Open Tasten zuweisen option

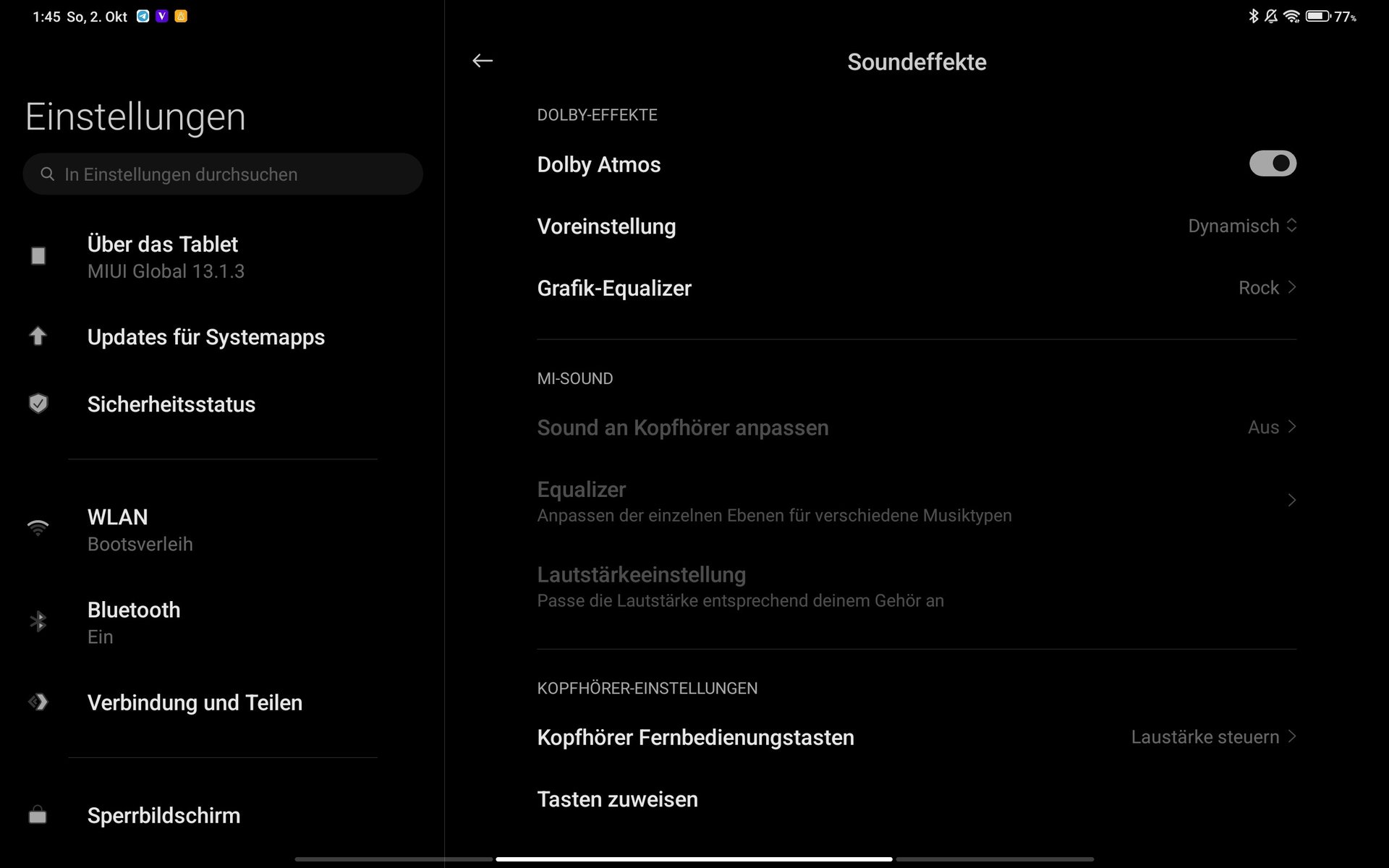tap(617, 799)
